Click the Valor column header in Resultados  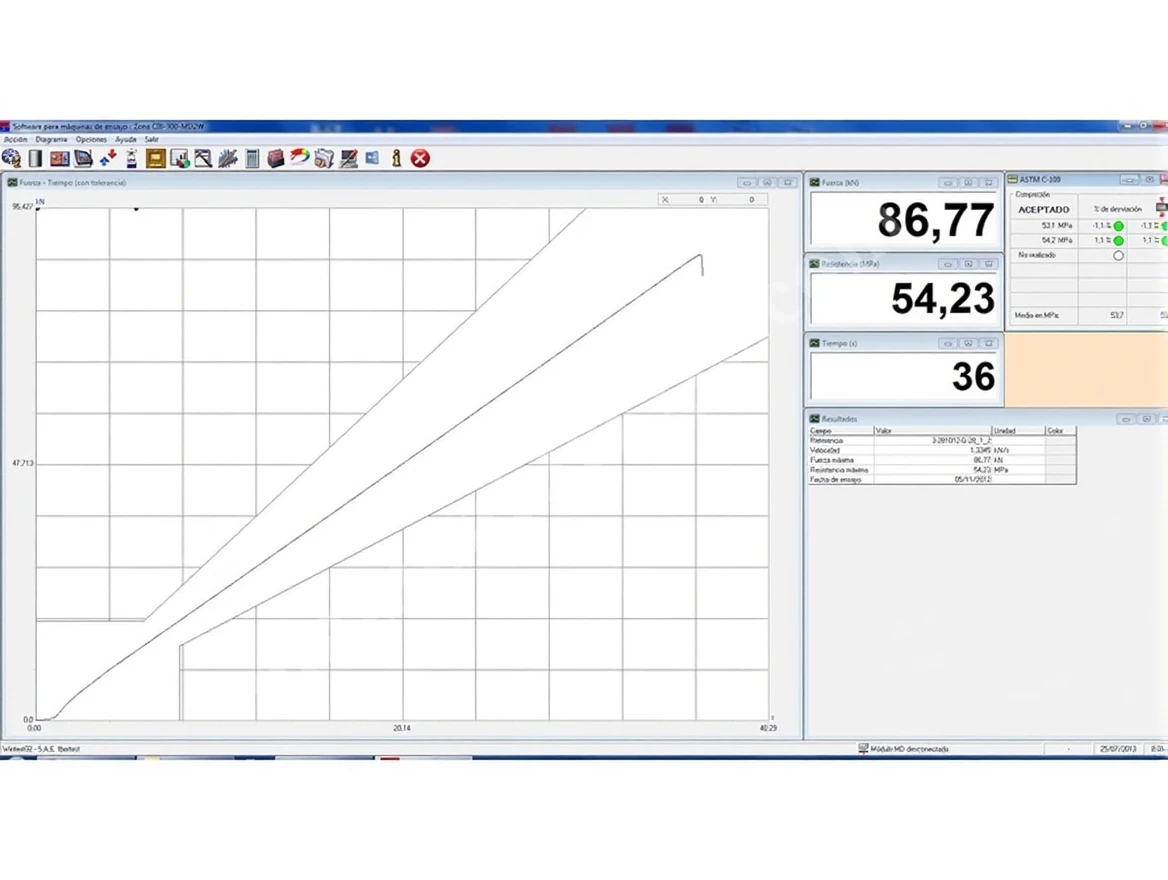[930, 431]
